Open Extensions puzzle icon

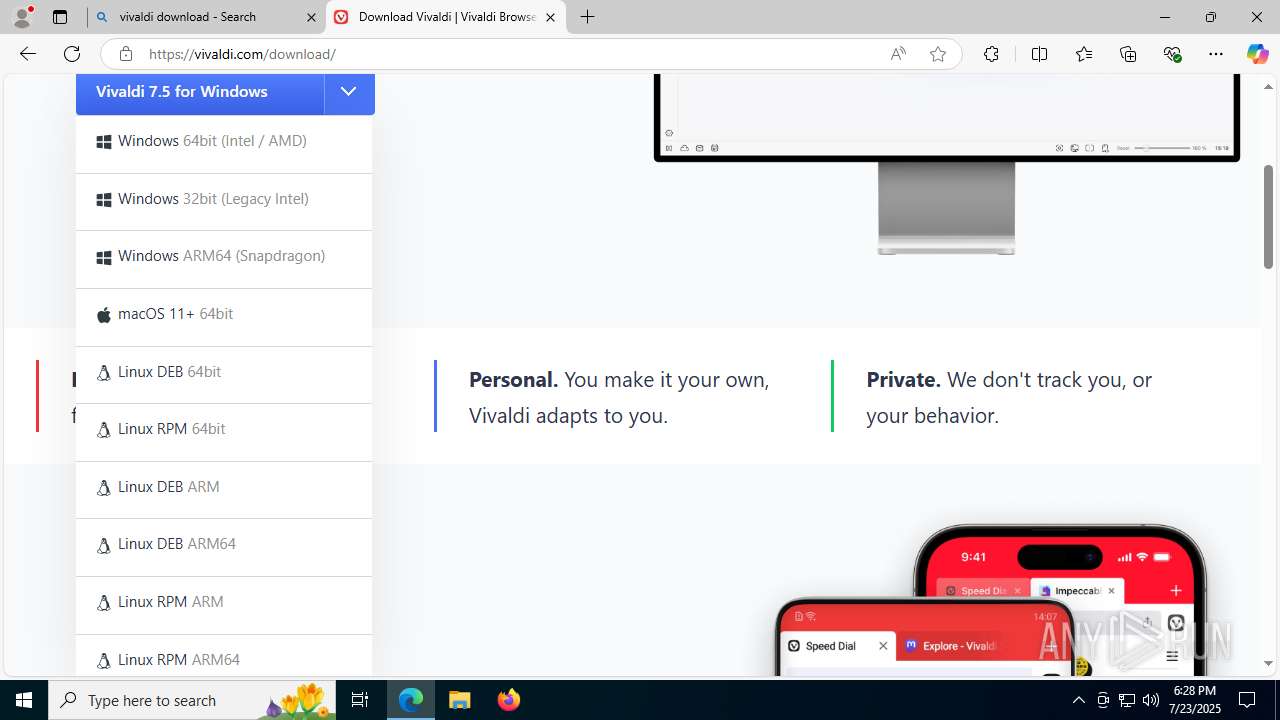click(x=991, y=54)
